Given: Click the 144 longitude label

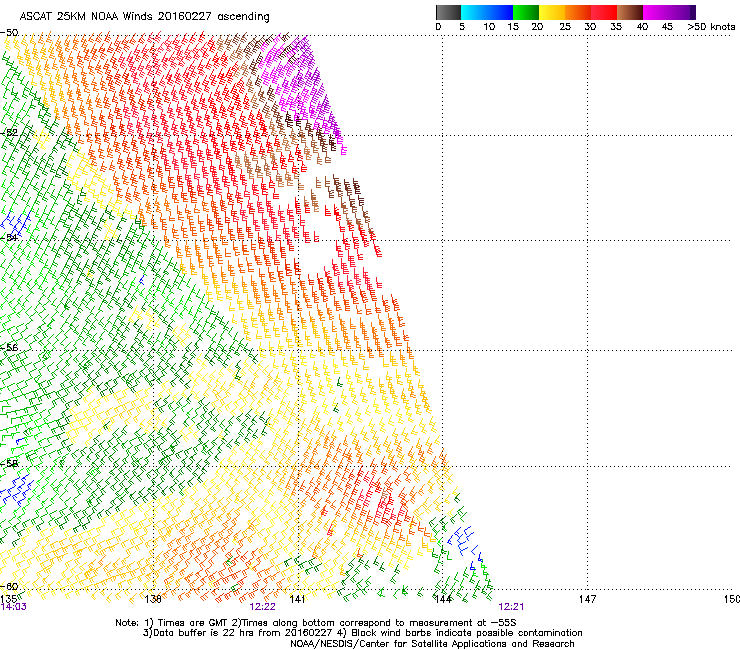Looking at the screenshot, I should click(x=443, y=599).
